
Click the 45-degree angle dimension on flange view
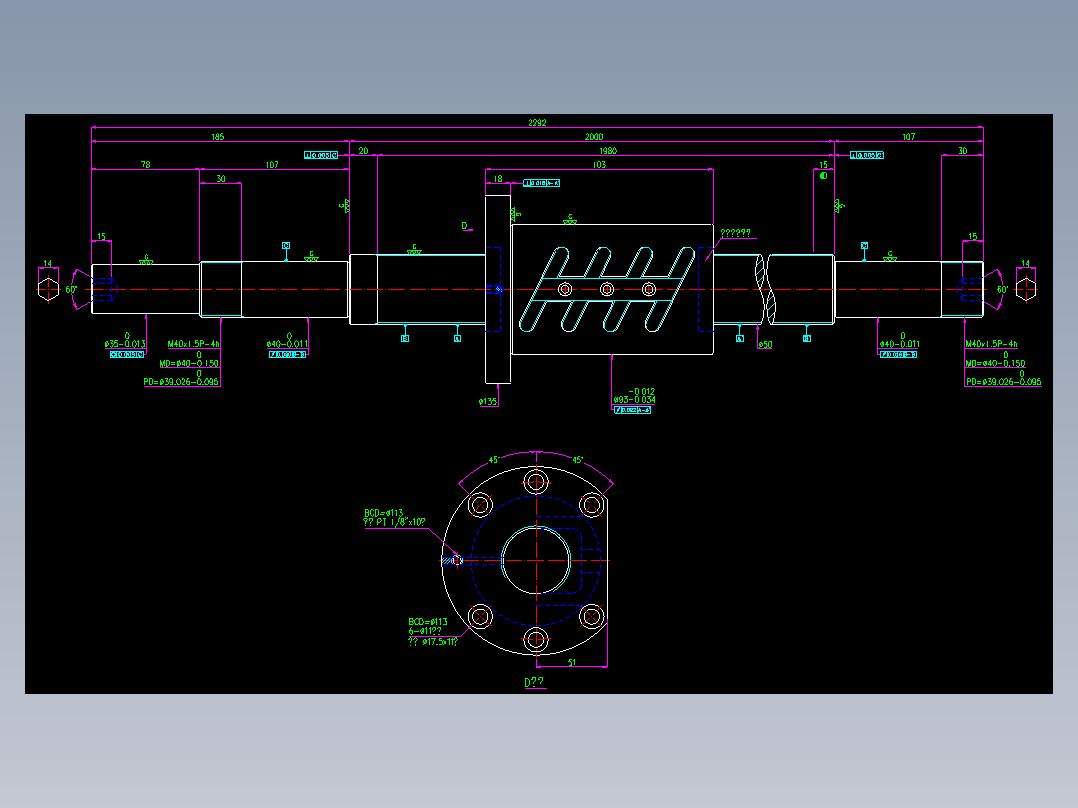[493, 459]
